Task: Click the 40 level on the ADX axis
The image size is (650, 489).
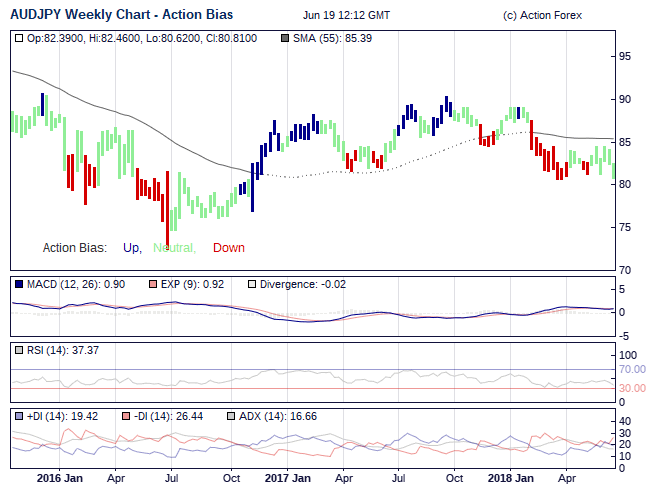Action: click(625, 421)
